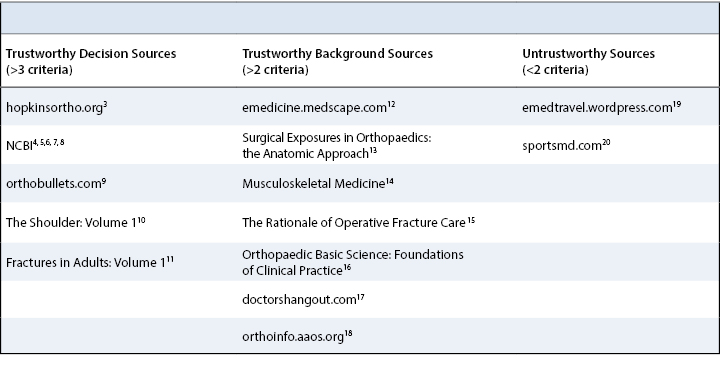Select Orthopaedic Basic Science: Foundations entry
The width and height of the screenshot is (721, 371).
pyautogui.click(x=353, y=263)
